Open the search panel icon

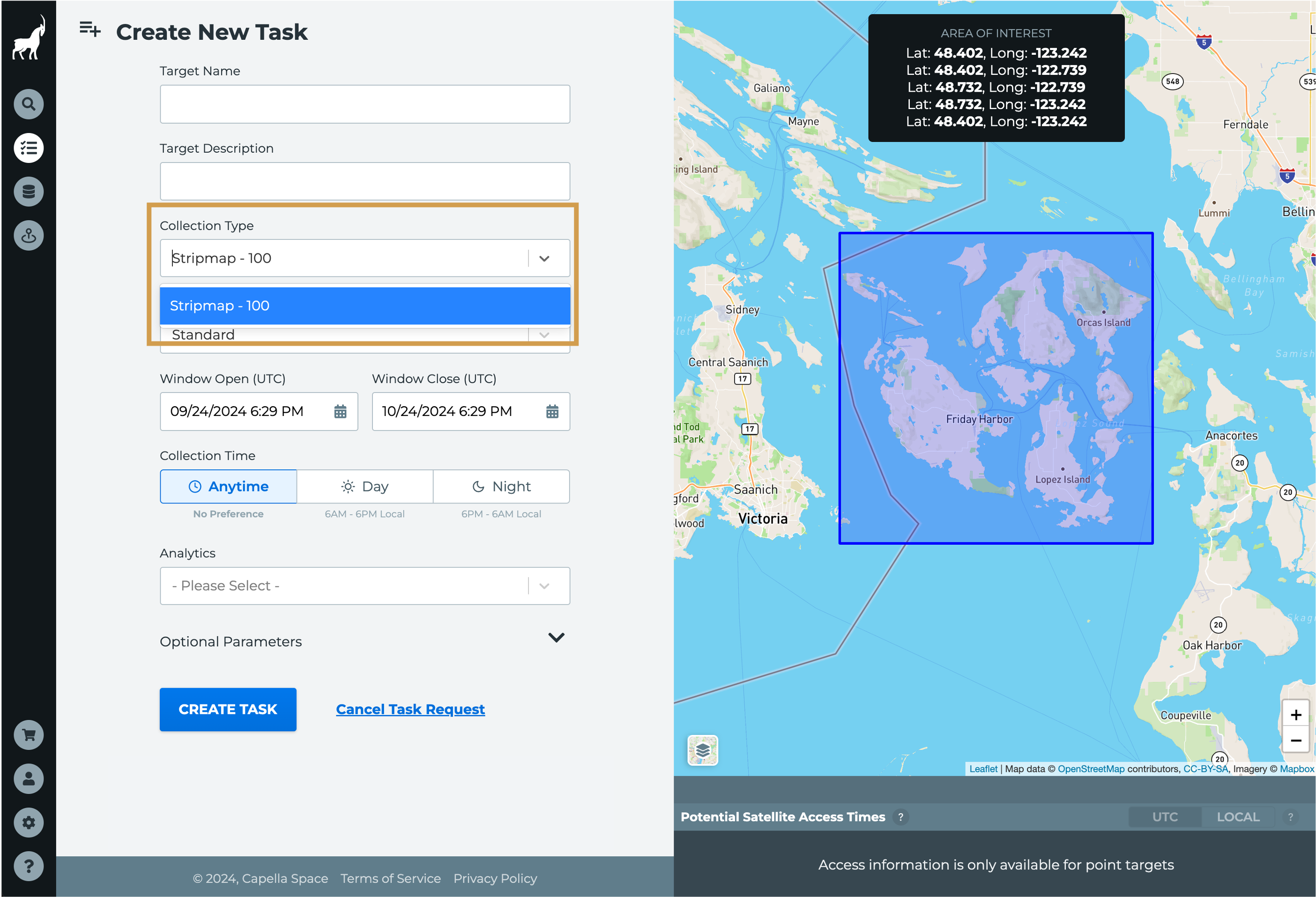click(x=28, y=104)
